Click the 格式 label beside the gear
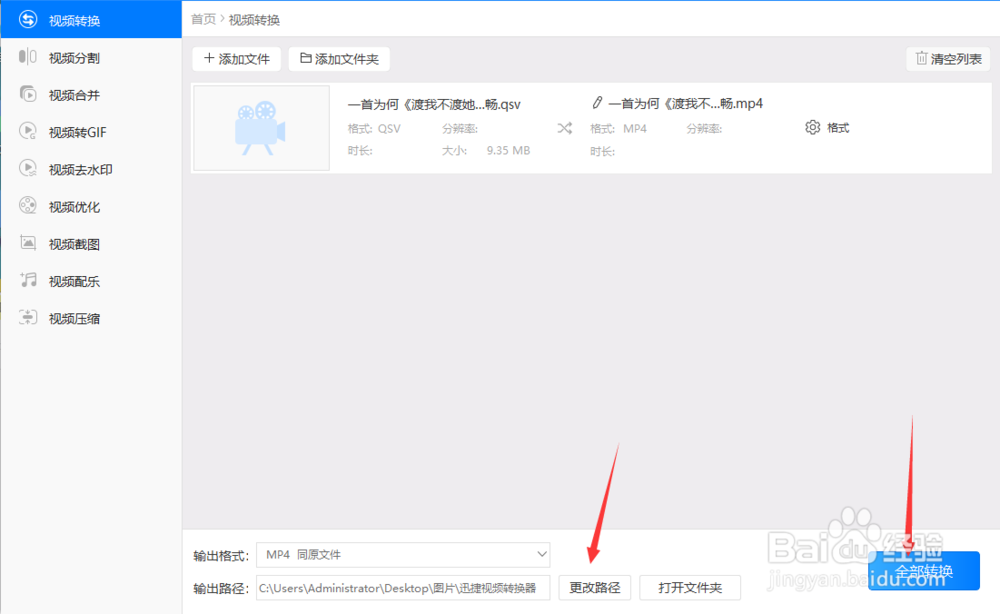Image resolution: width=1000 pixels, height=614 pixels. (838, 128)
